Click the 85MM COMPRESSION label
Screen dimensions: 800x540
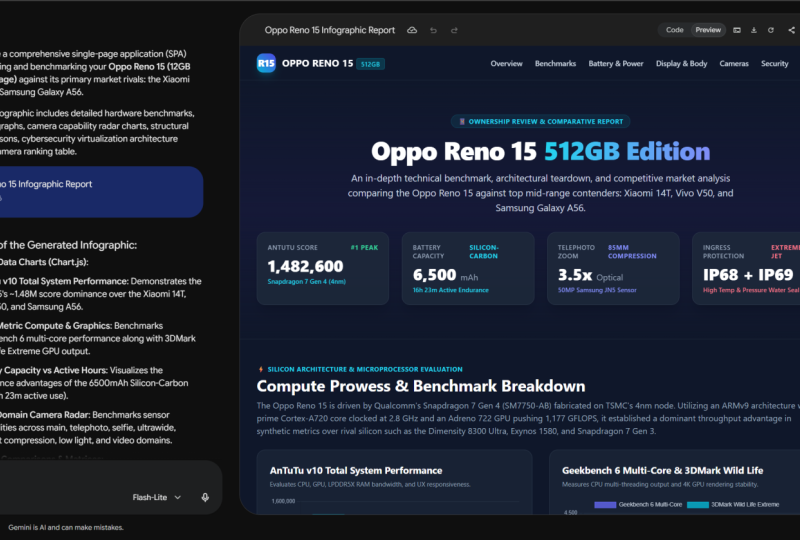[632, 252]
